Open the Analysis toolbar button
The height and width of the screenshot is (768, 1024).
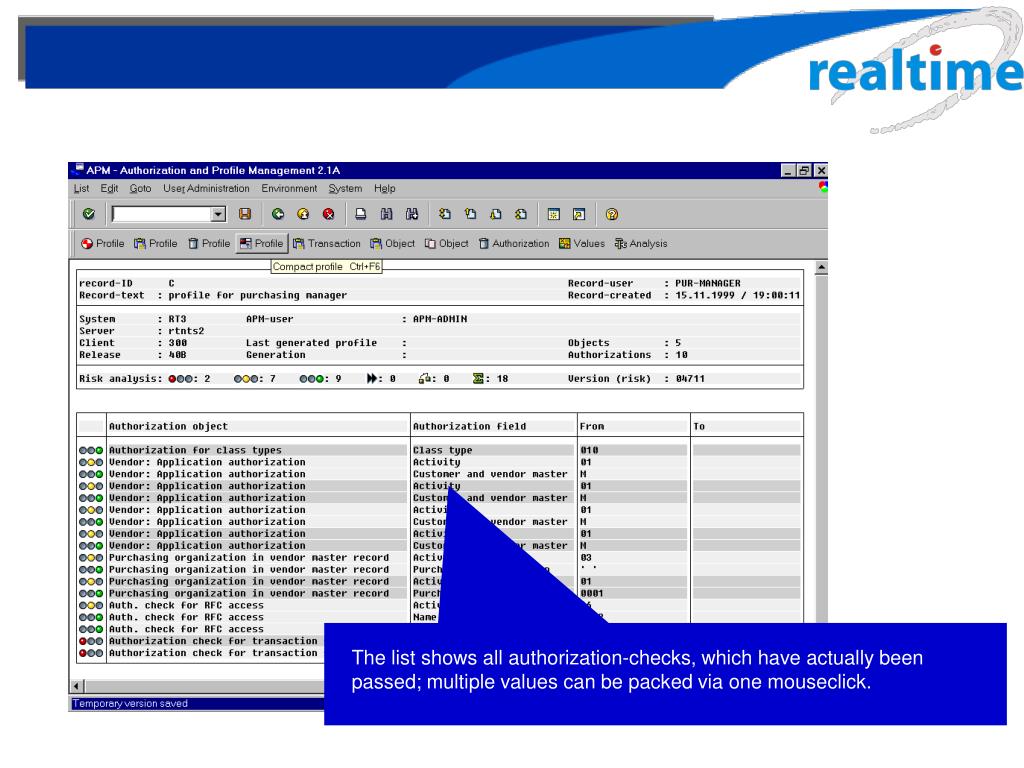pyautogui.click(x=641, y=244)
